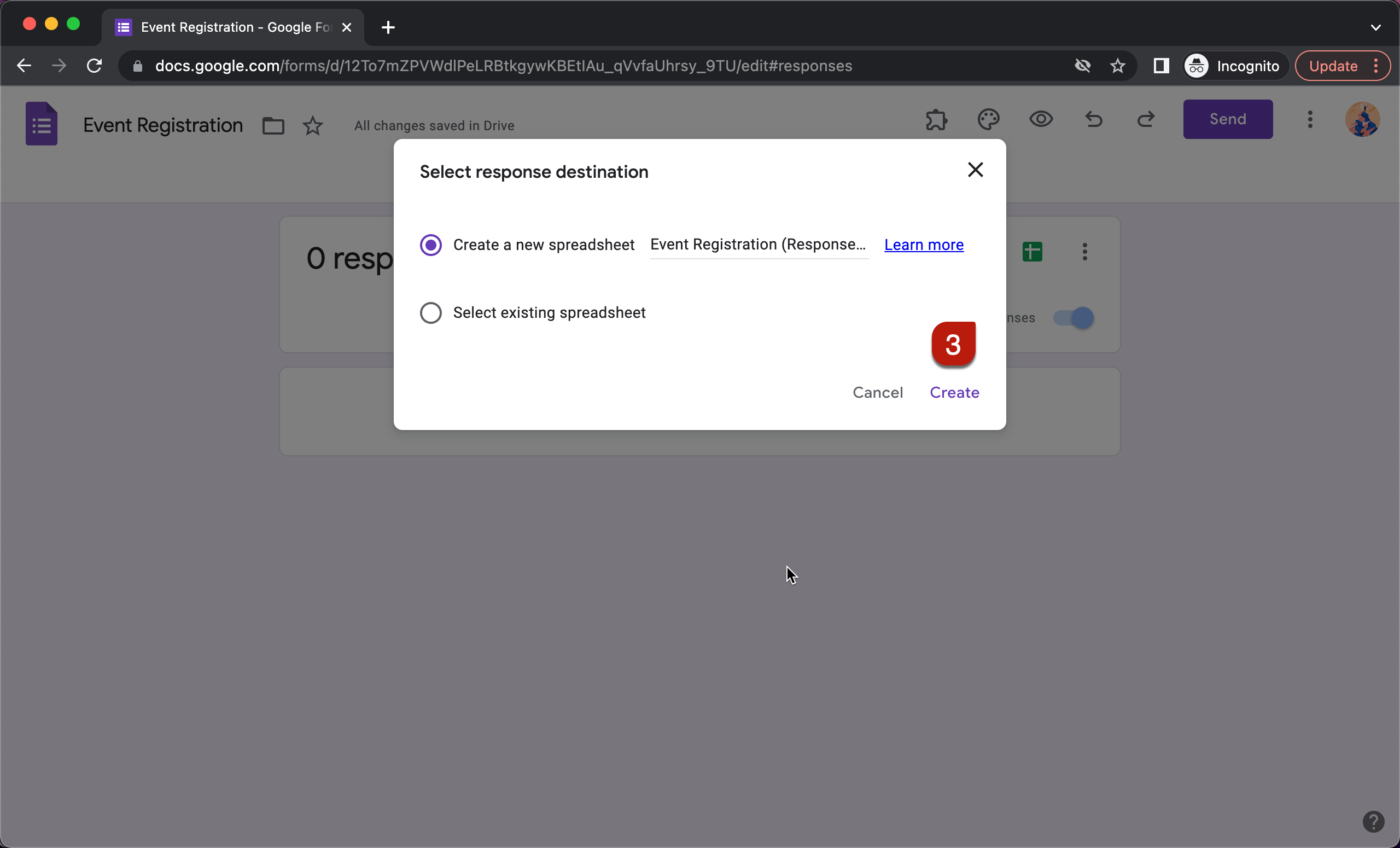
Task: Click the spreadsheet name input field
Action: click(758, 245)
